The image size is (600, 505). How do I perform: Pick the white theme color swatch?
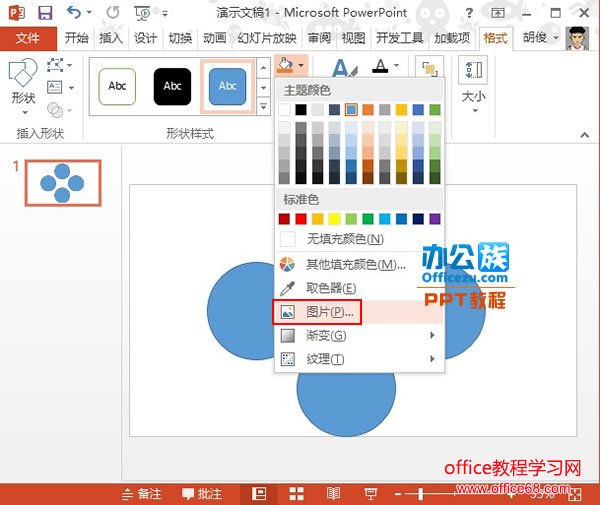point(284,110)
